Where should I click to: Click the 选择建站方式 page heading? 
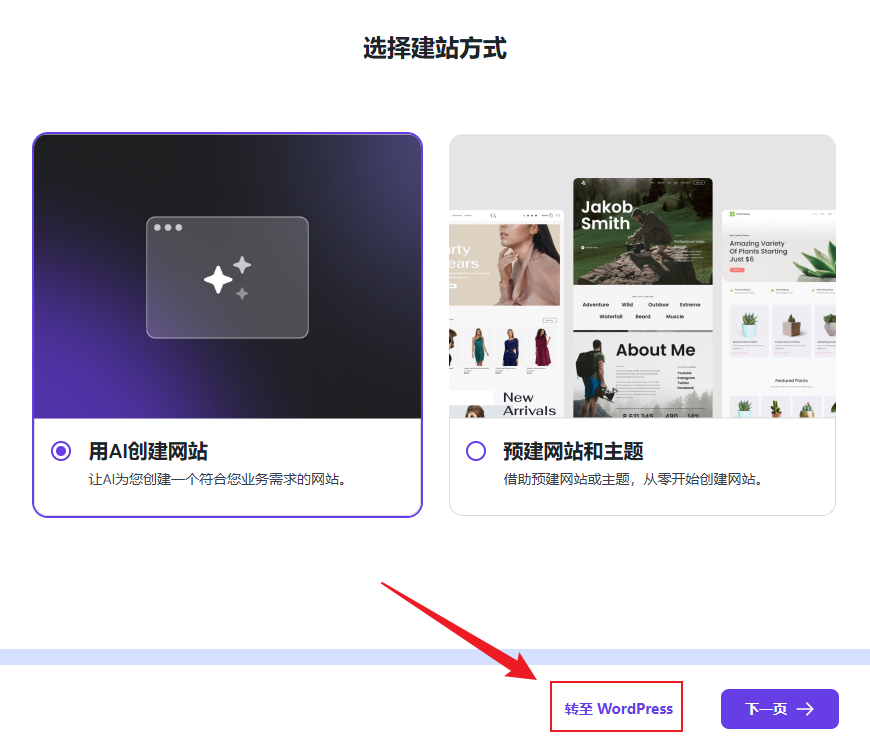(435, 48)
